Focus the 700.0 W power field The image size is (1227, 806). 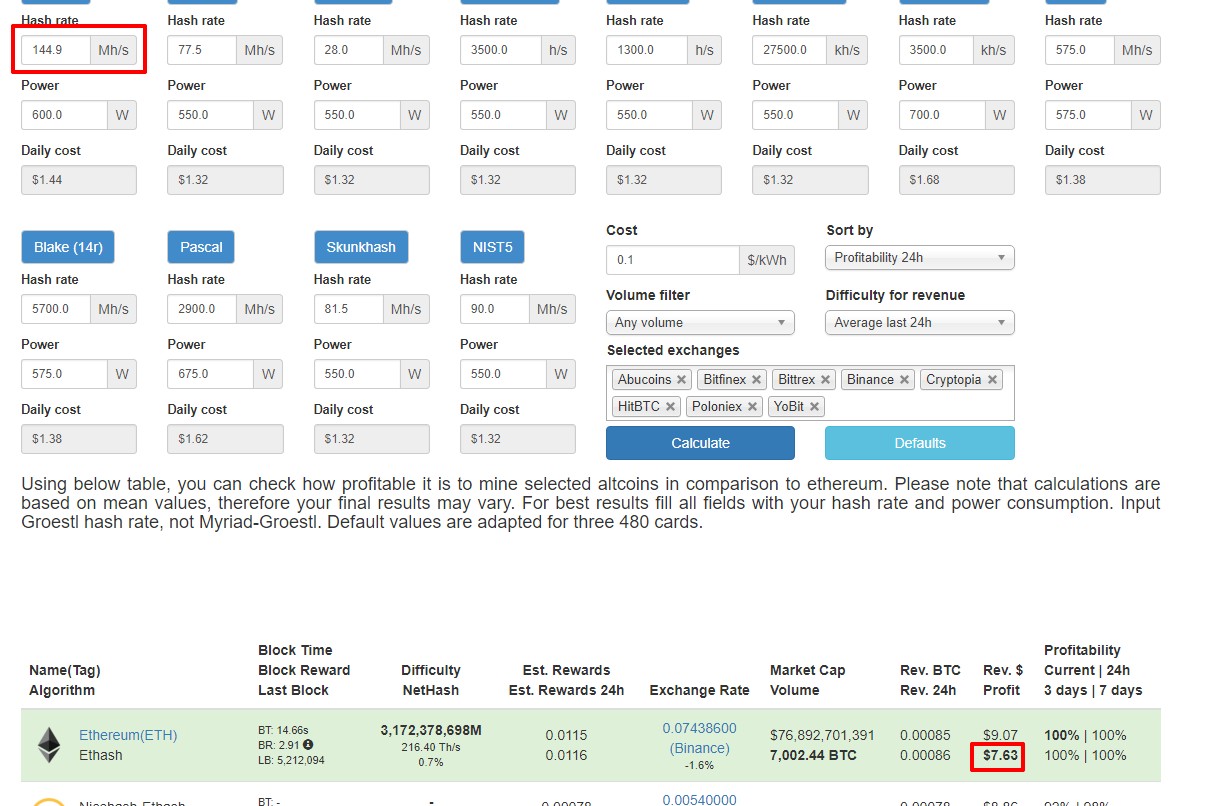942,115
